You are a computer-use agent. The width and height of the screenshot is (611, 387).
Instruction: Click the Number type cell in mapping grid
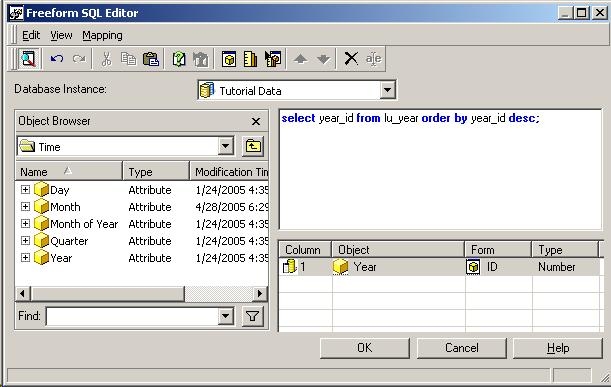pyautogui.click(x=566, y=267)
